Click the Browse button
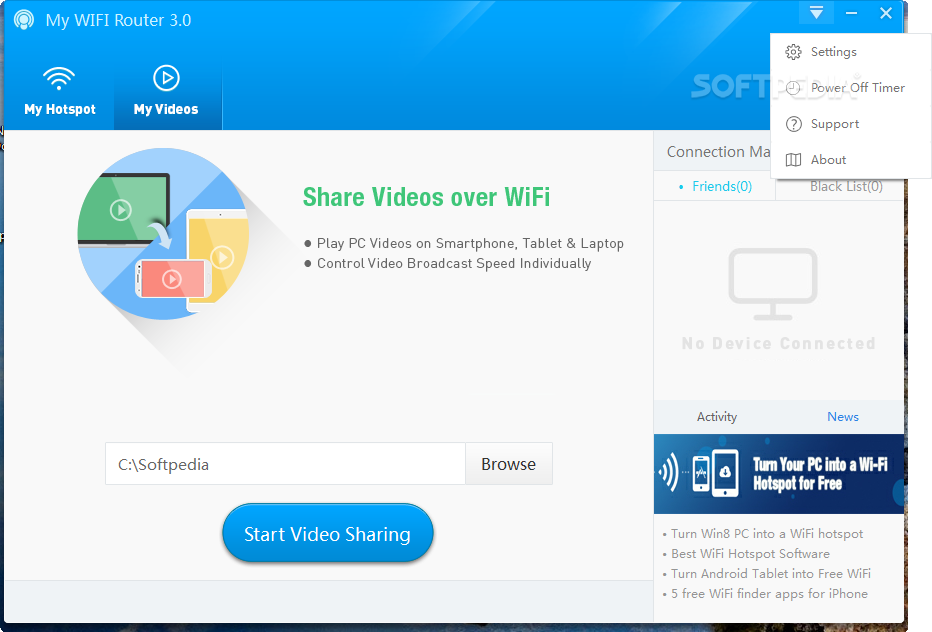 click(x=509, y=464)
